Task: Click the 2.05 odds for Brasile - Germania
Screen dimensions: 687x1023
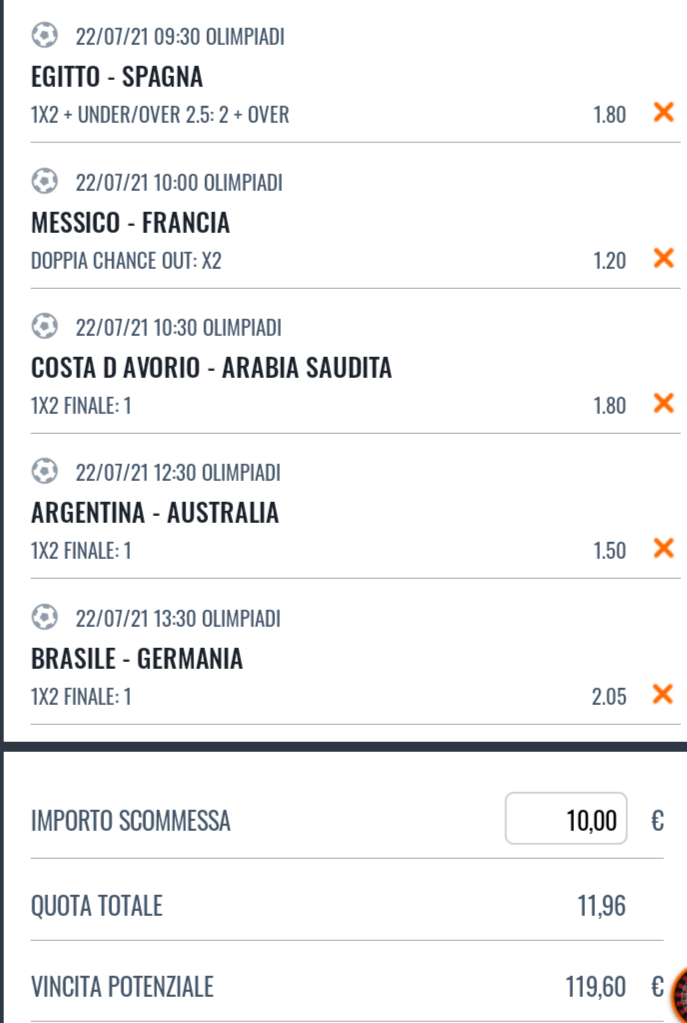Action: point(608,696)
